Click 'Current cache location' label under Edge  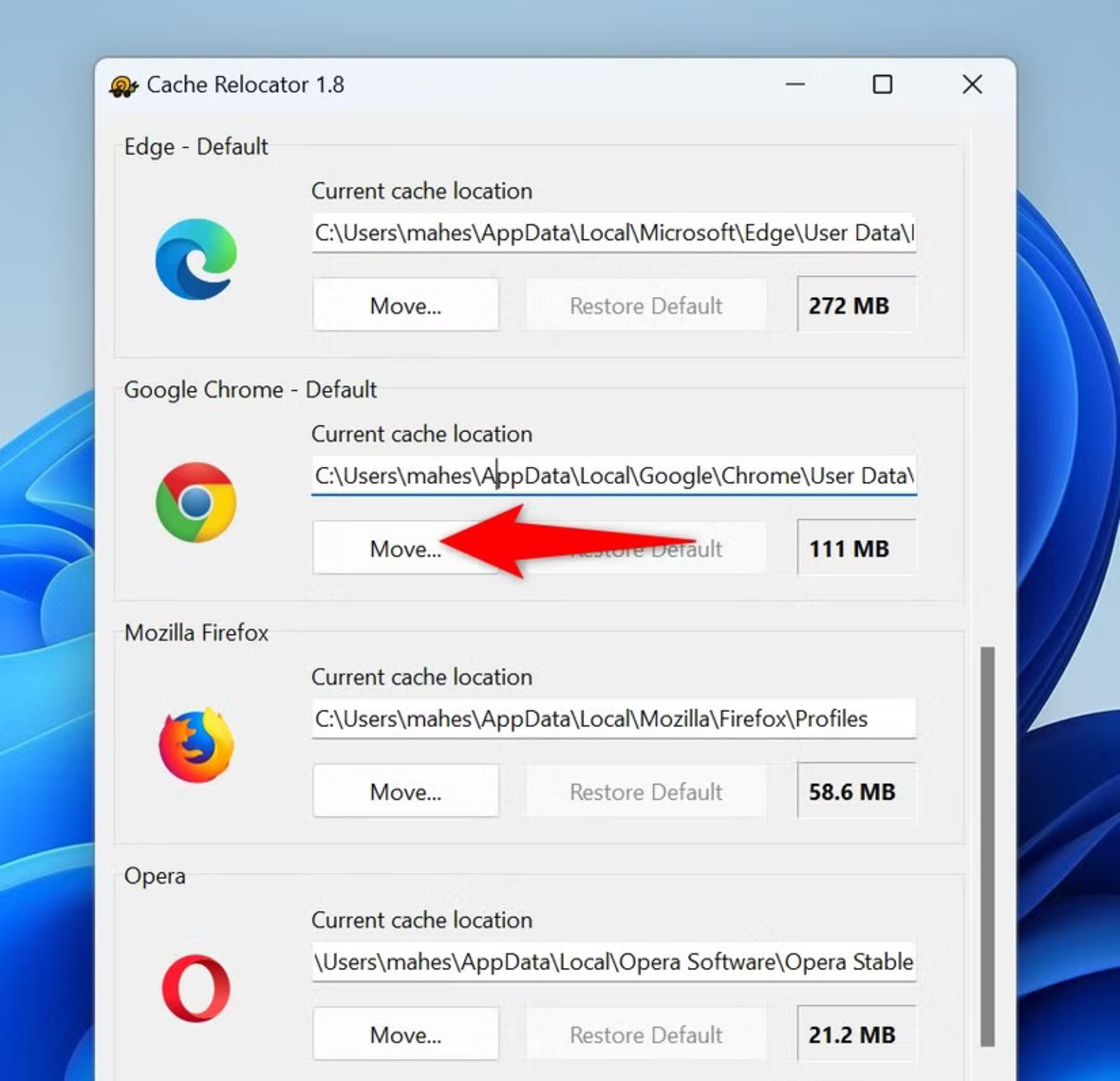click(422, 191)
